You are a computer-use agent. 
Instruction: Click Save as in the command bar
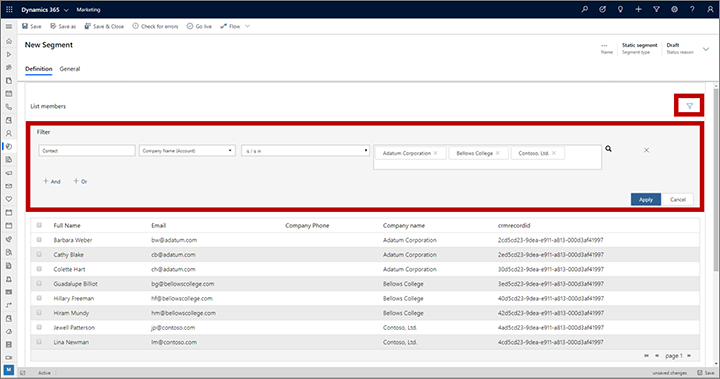[63, 26]
